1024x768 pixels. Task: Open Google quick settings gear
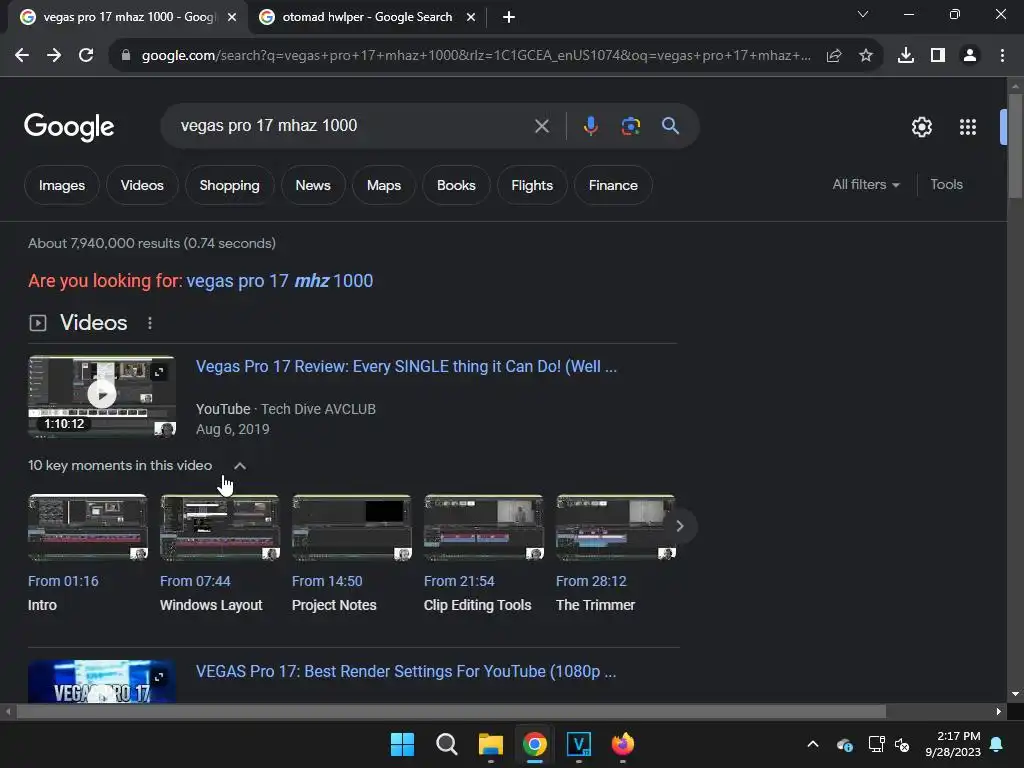coord(921,127)
